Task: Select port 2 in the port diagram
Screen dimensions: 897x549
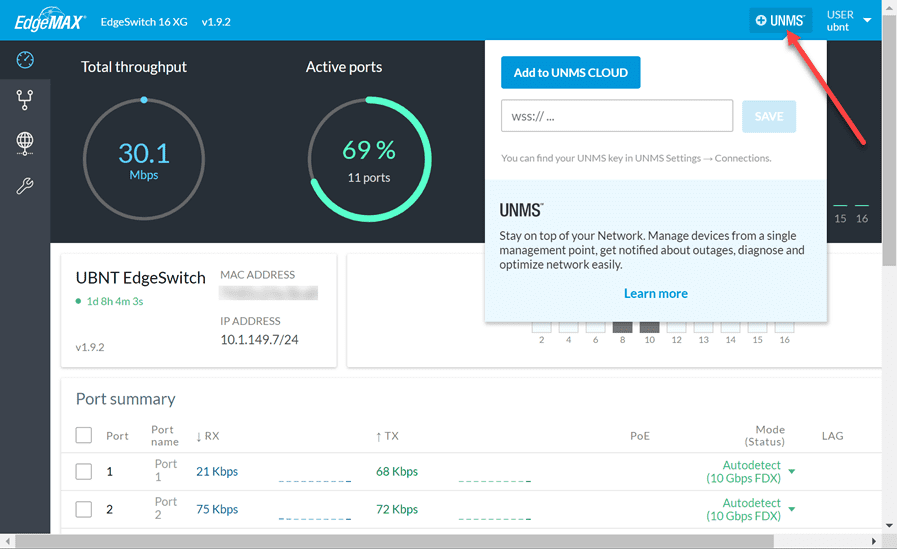Action: (x=541, y=328)
